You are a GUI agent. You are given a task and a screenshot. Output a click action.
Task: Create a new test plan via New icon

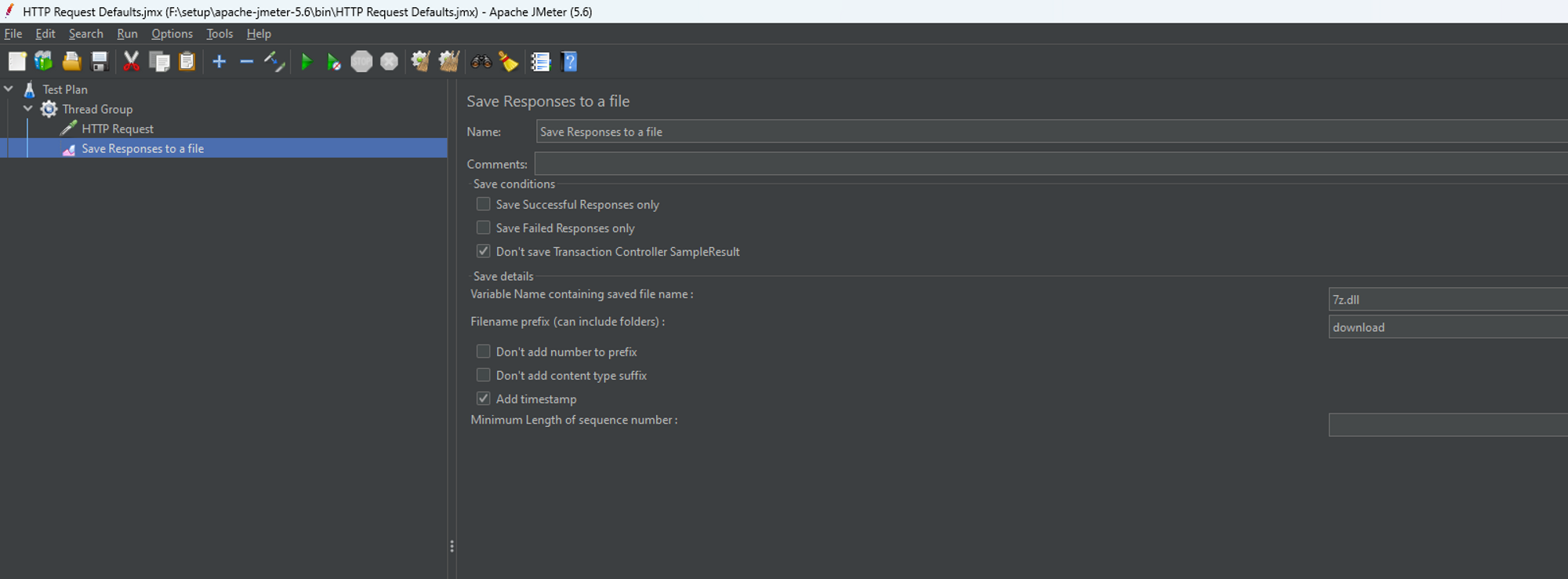16,61
